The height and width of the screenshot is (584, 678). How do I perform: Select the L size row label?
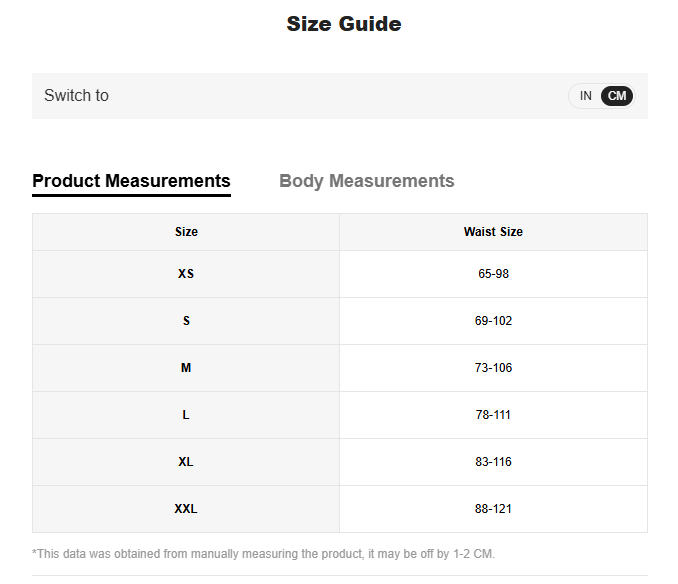click(186, 415)
